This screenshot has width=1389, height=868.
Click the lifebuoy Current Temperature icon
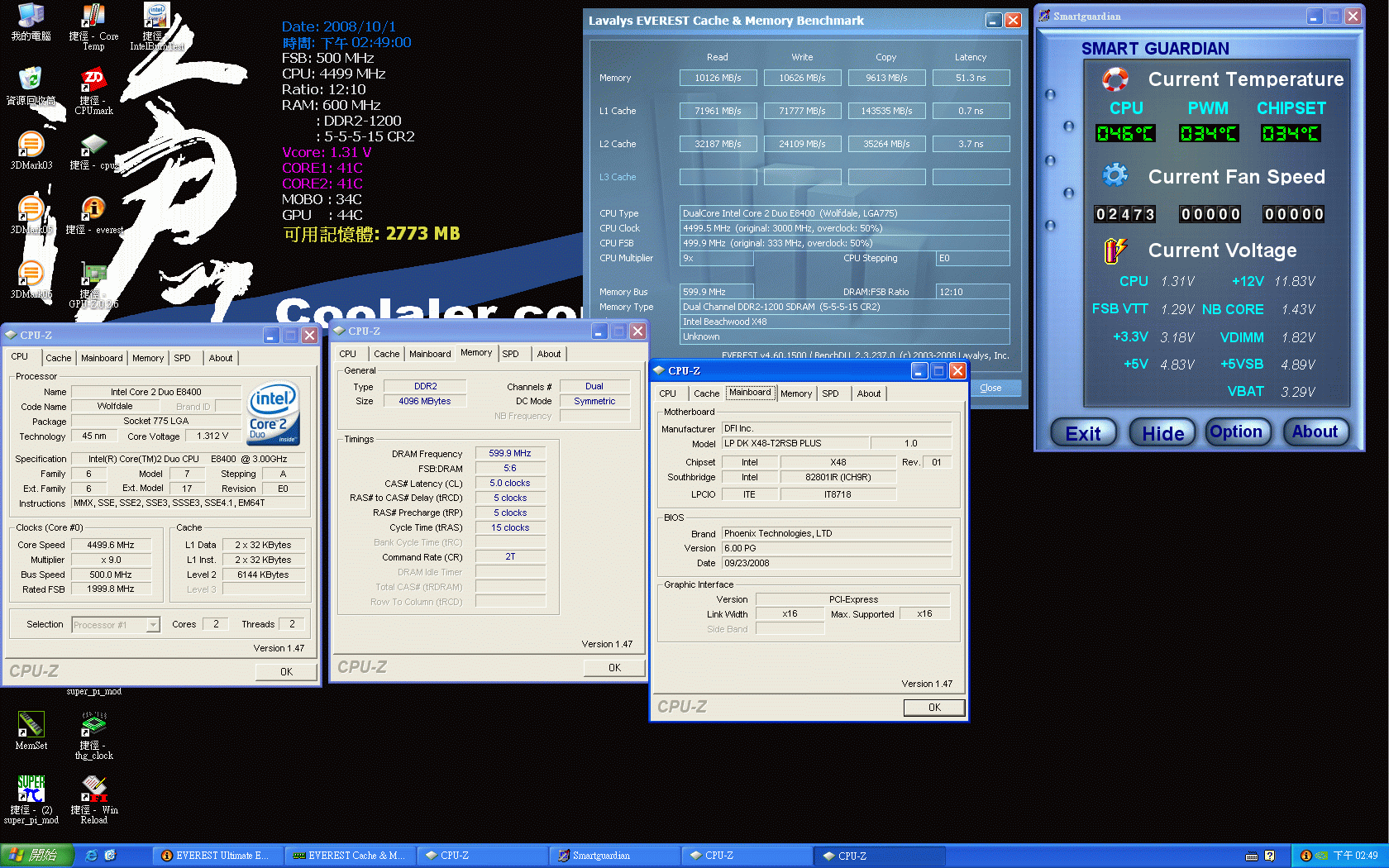point(1115,79)
